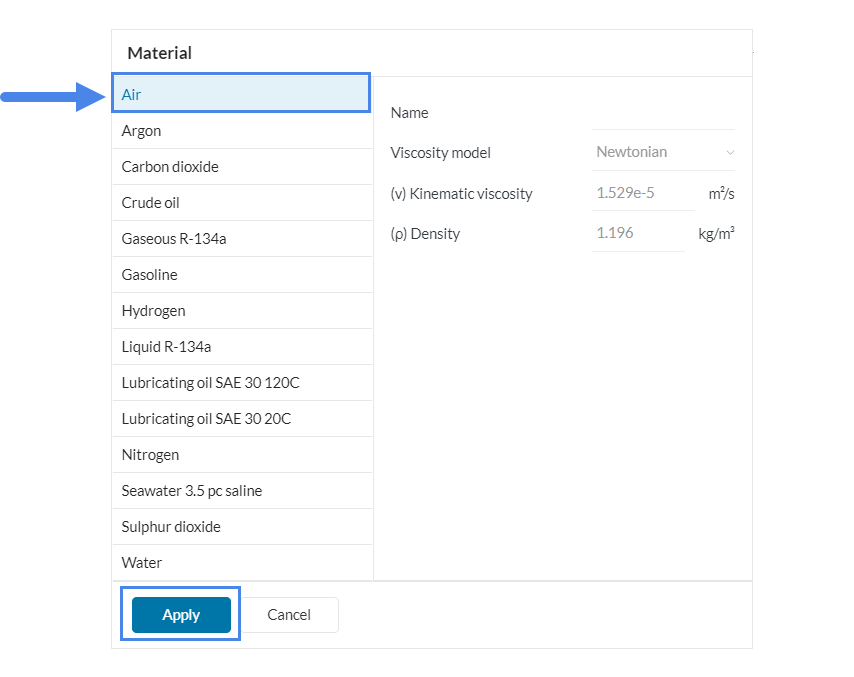Choose Lubricating oil SAE 30 20C

[x=240, y=419]
